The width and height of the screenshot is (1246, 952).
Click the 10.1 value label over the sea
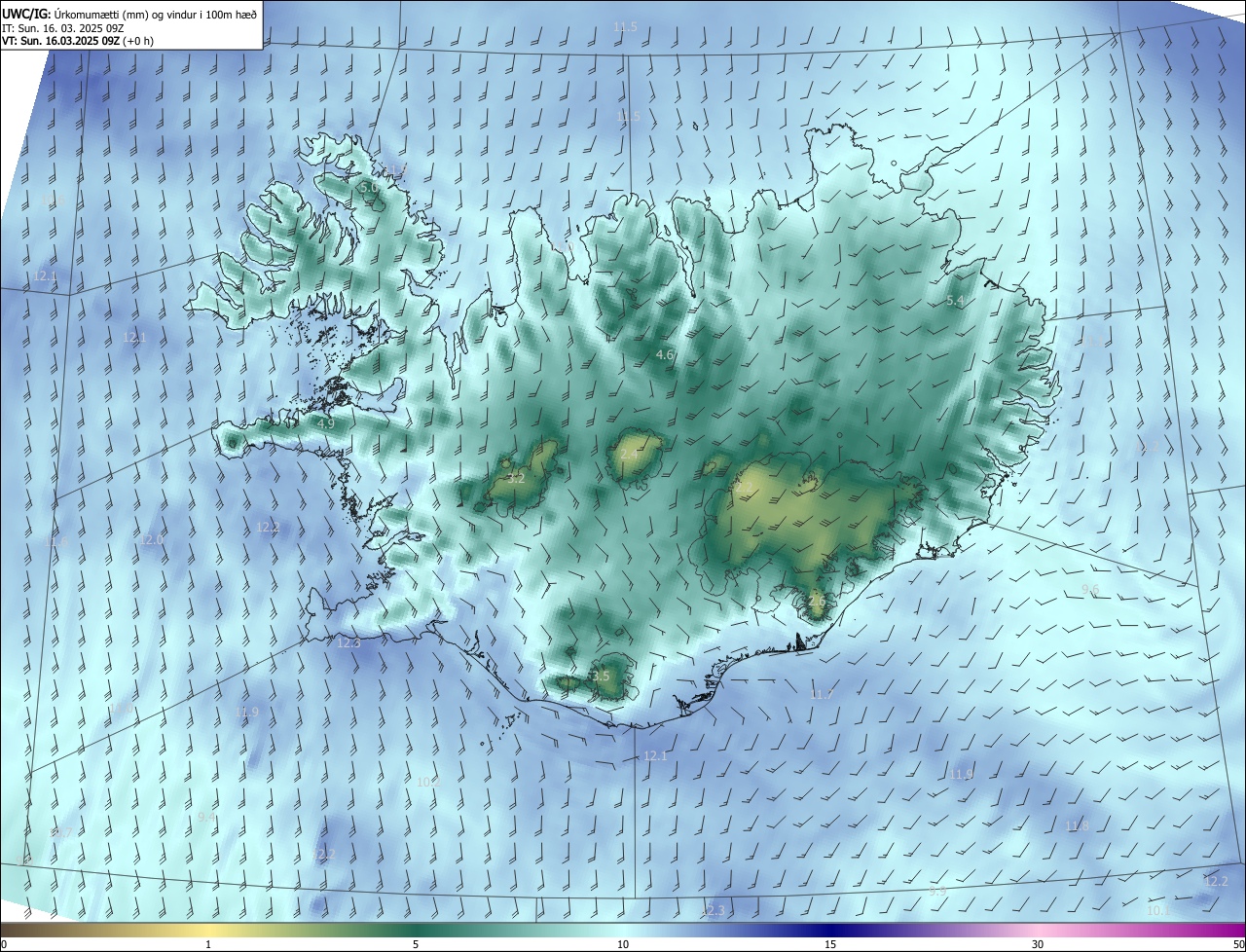1158,910
